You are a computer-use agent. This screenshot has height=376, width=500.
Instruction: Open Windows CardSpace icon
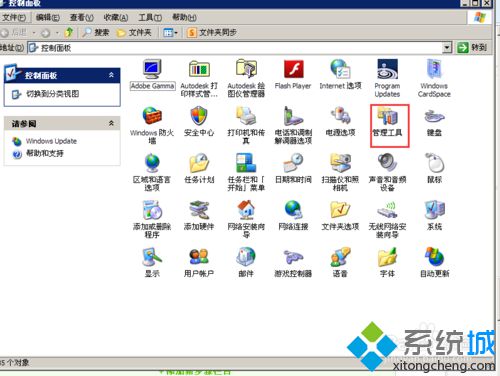click(434, 78)
